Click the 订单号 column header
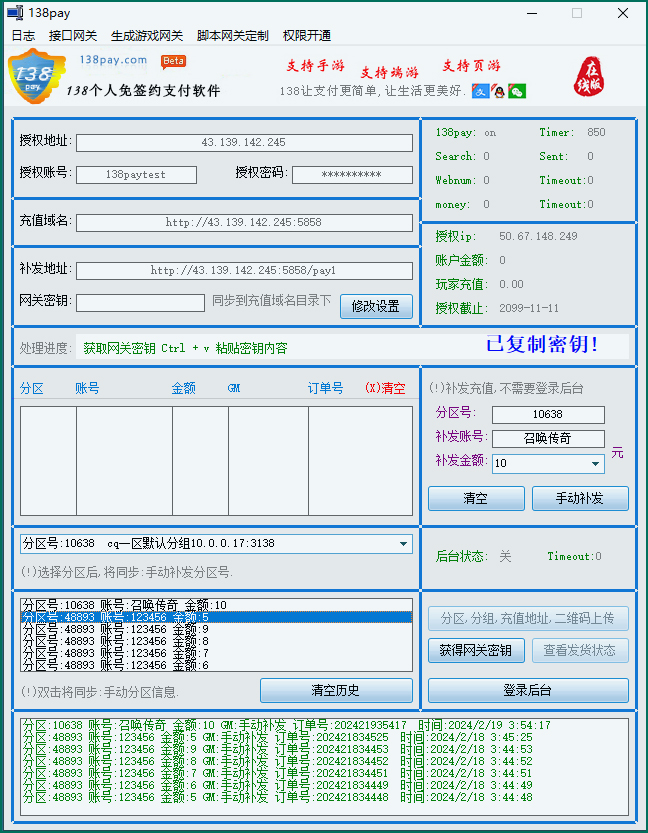Viewport: 648px width, 833px height. pyautogui.click(x=326, y=388)
